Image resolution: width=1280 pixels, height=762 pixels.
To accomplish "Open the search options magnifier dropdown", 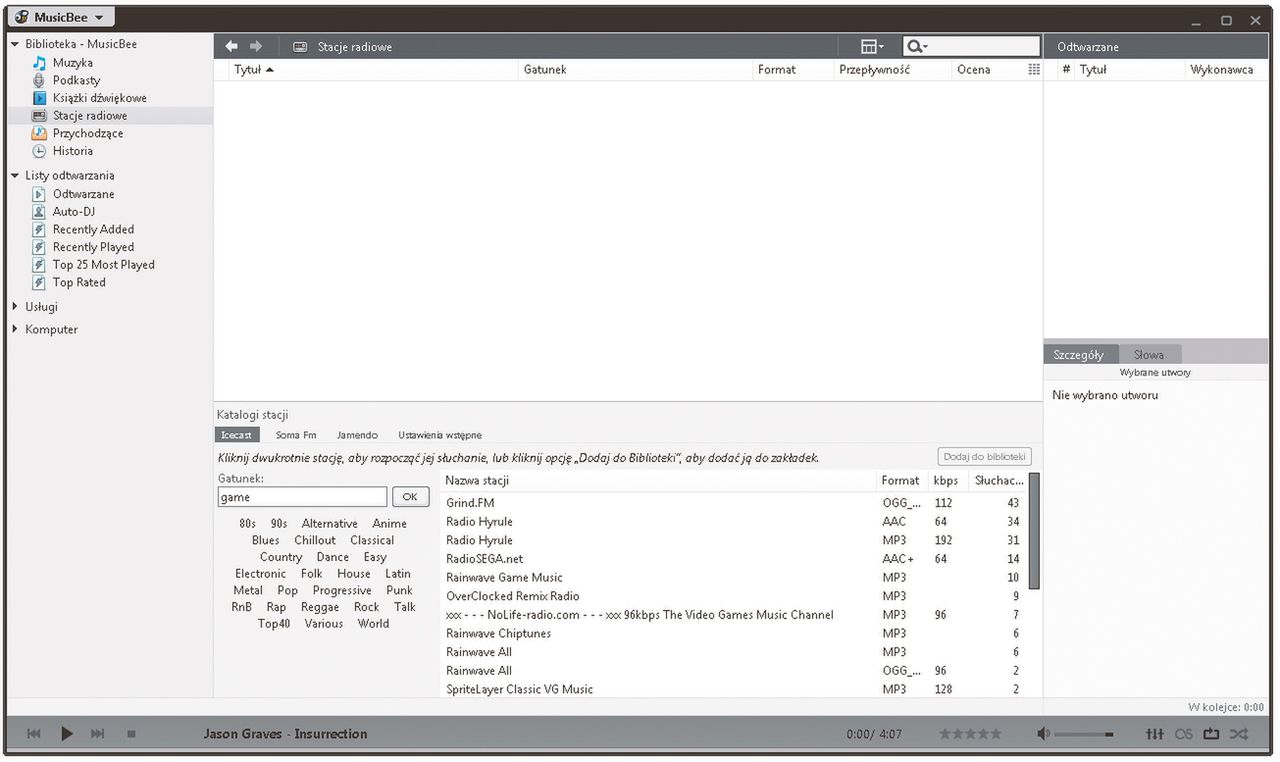I will click(917, 47).
